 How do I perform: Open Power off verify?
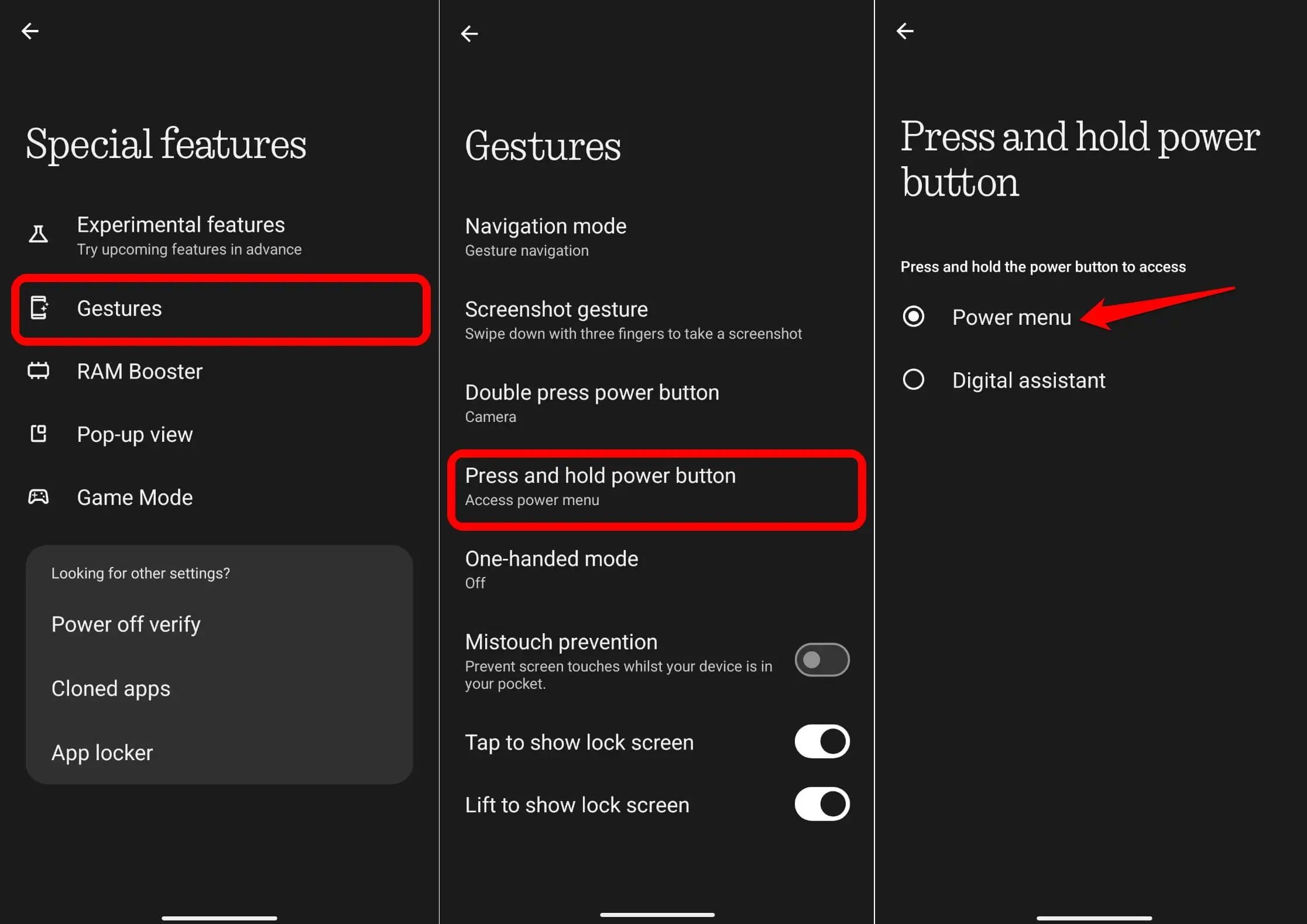point(126,624)
